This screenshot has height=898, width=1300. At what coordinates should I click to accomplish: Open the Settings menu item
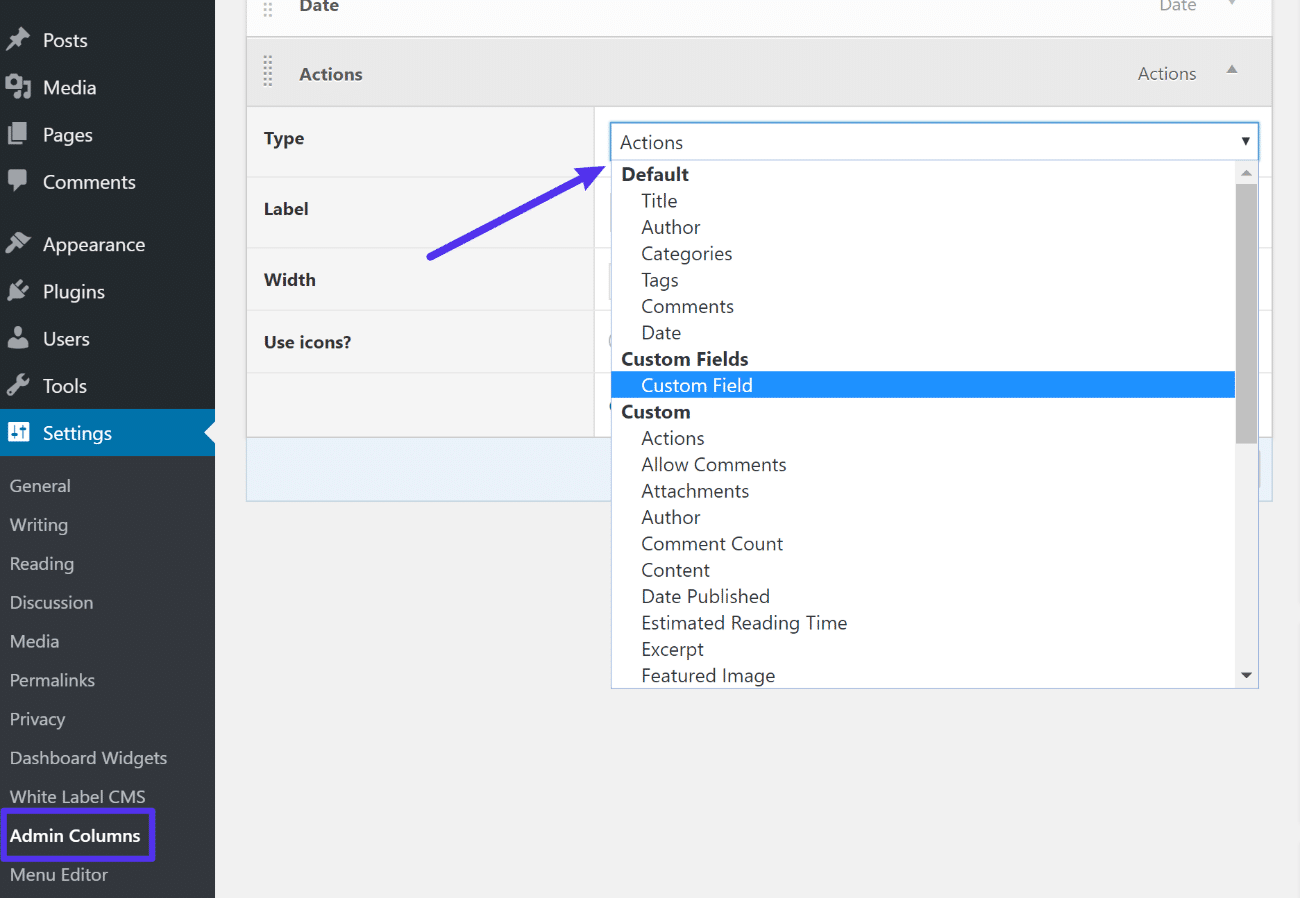point(75,433)
